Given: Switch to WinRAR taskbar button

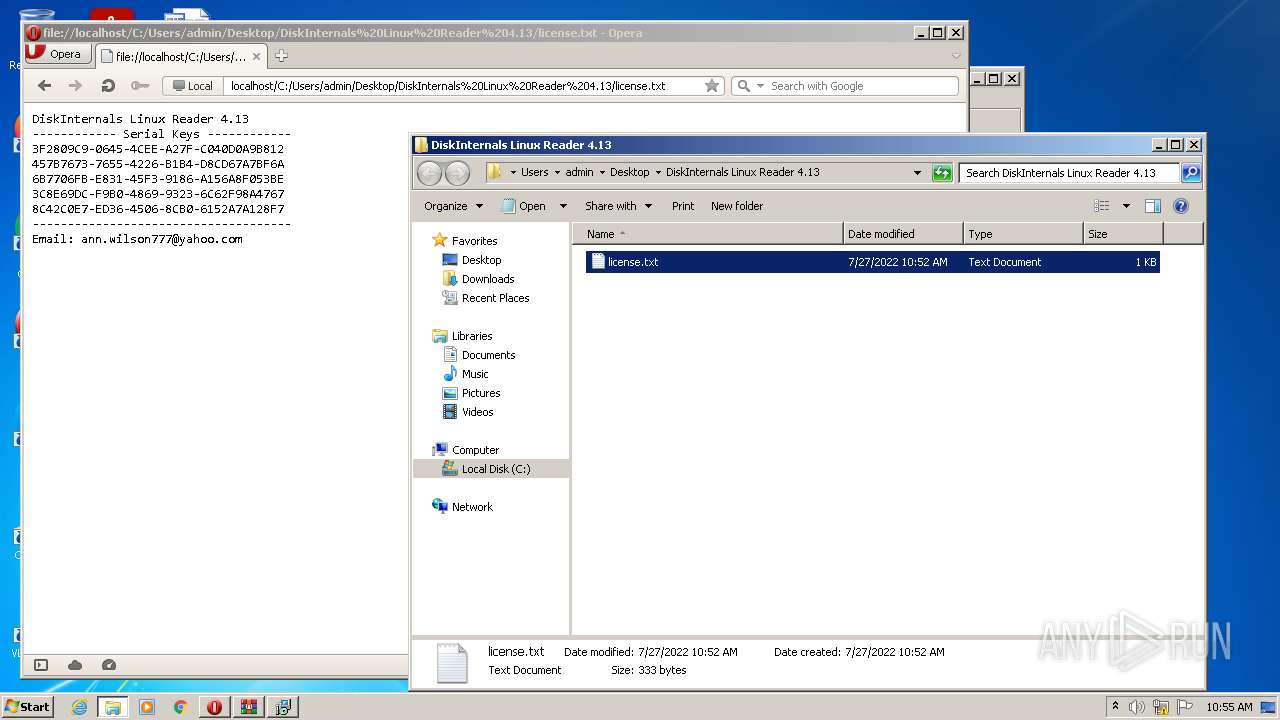Looking at the screenshot, I should 249,707.
